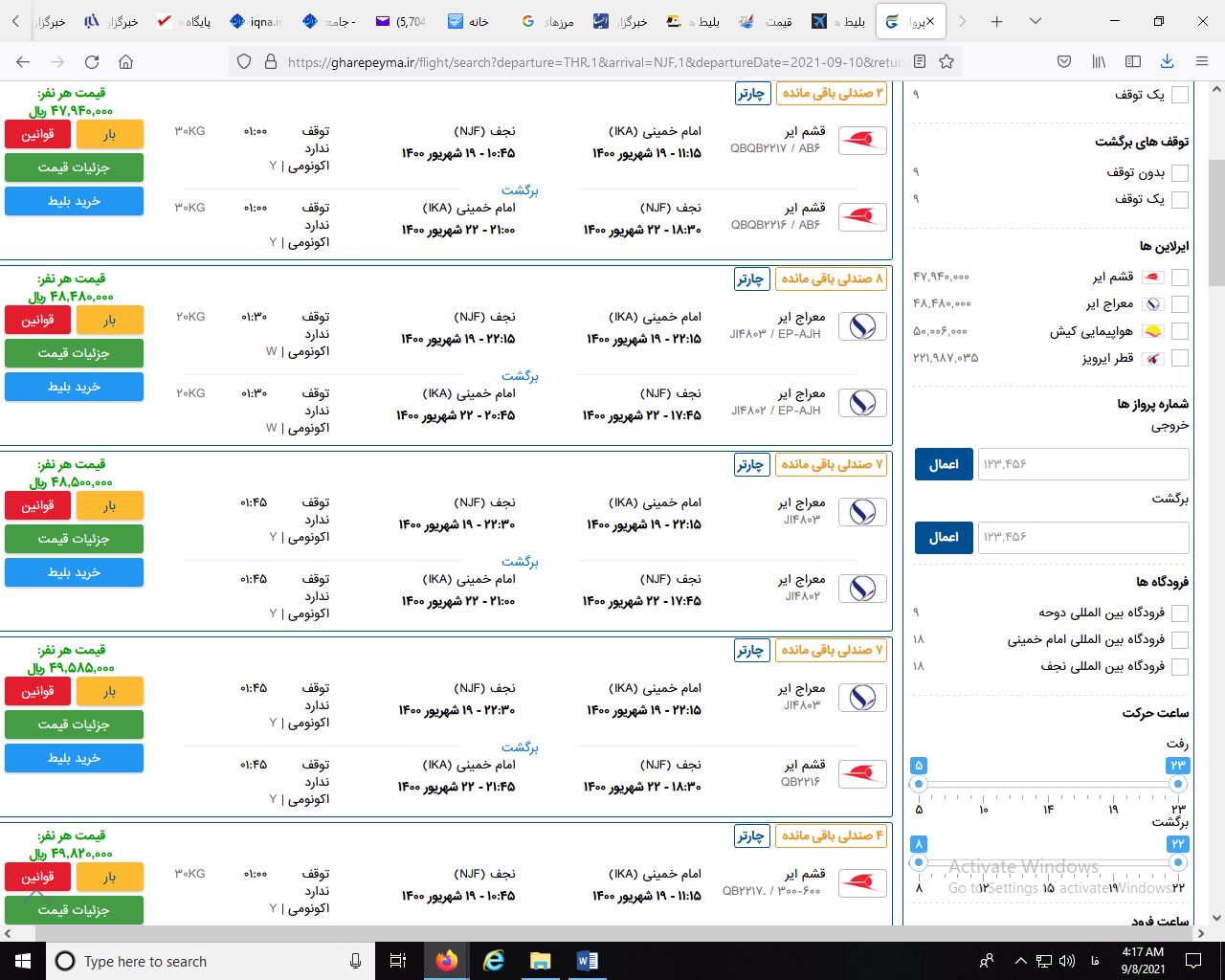Enable the قشم ایر airline filter checkbox
The width and height of the screenshot is (1225, 980).
click(1182, 276)
